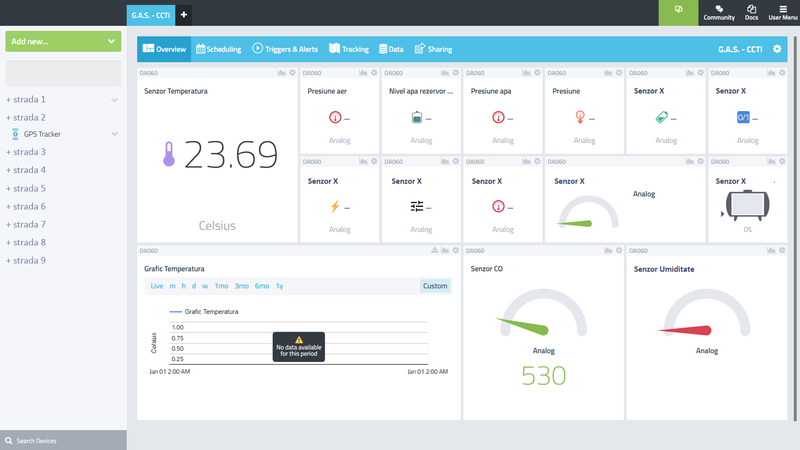Select Live time range on chart
Screen dimensions: 800x450
(157, 286)
